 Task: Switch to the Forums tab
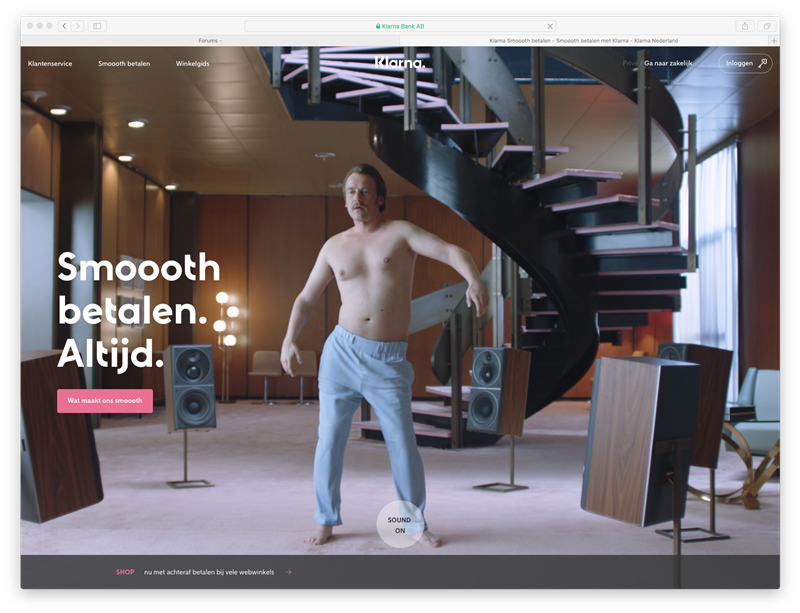pyautogui.click(x=209, y=40)
